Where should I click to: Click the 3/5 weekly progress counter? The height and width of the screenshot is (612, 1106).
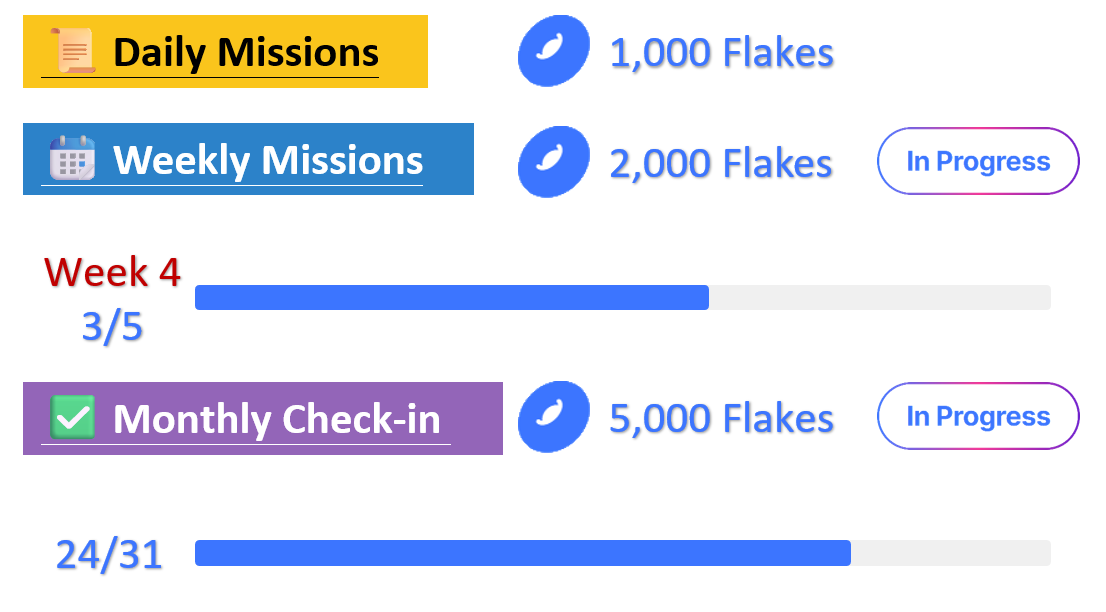[112, 327]
